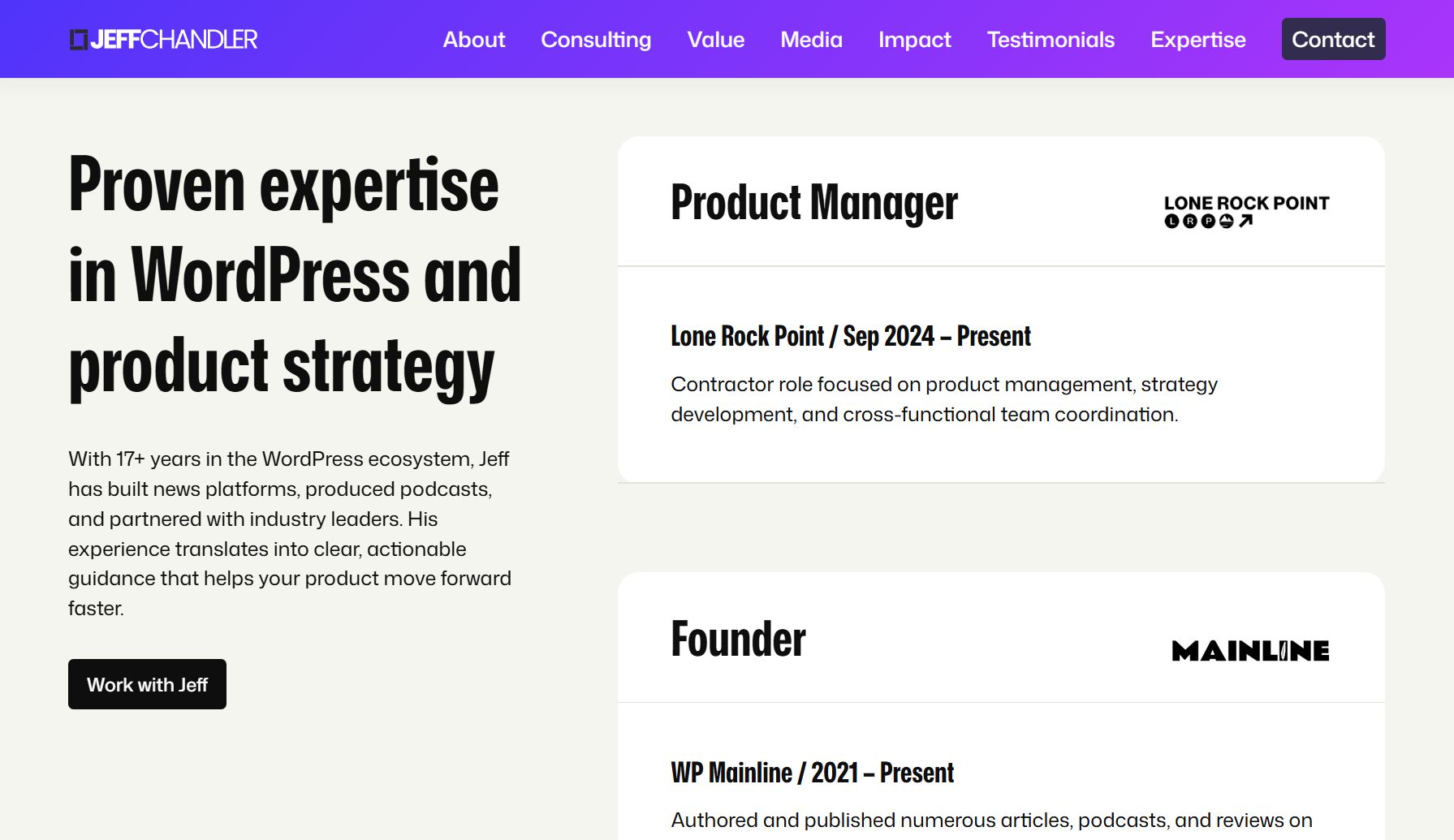Screen dimensions: 1454x840
Task: Click the Work with Jeff button
Action: coord(147,684)
